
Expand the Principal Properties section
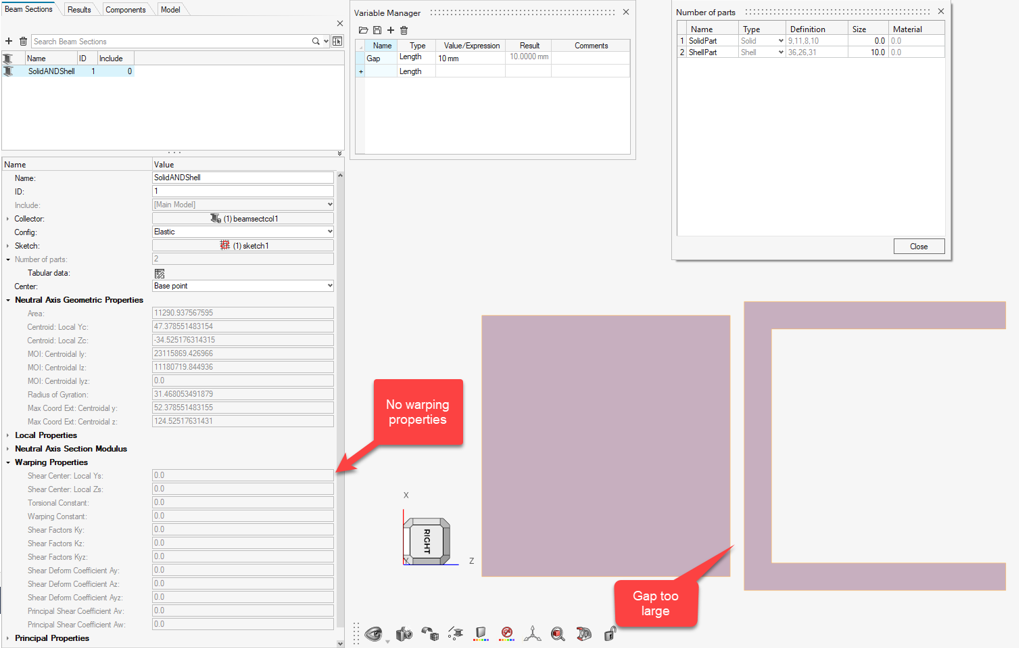(9, 638)
